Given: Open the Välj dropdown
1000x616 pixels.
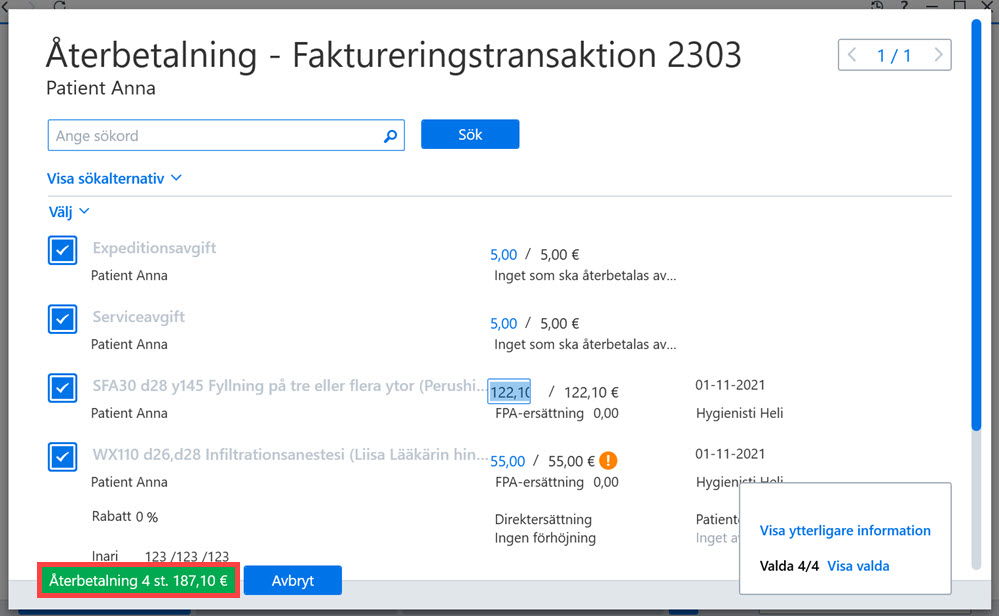Looking at the screenshot, I should [x=69, y=212].
